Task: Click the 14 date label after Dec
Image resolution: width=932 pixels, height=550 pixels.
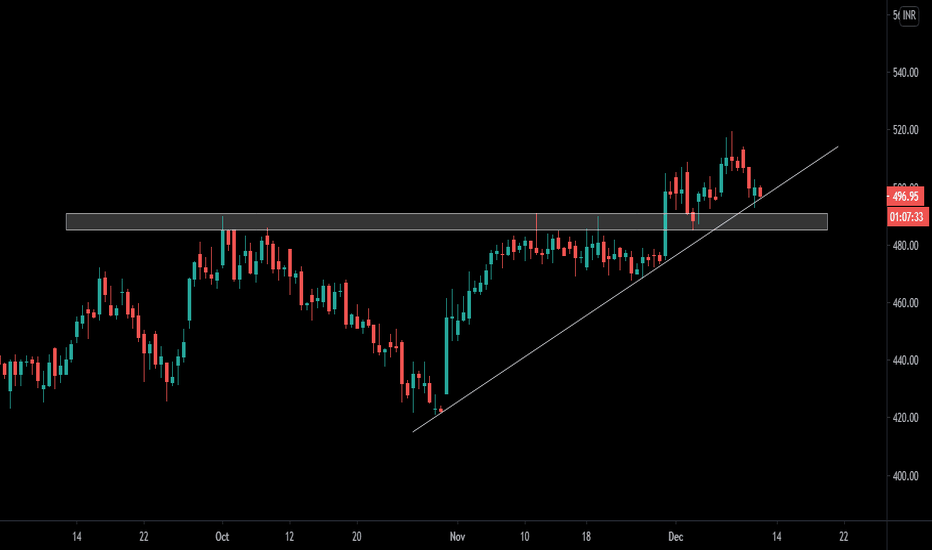Action: pos(777,537)
